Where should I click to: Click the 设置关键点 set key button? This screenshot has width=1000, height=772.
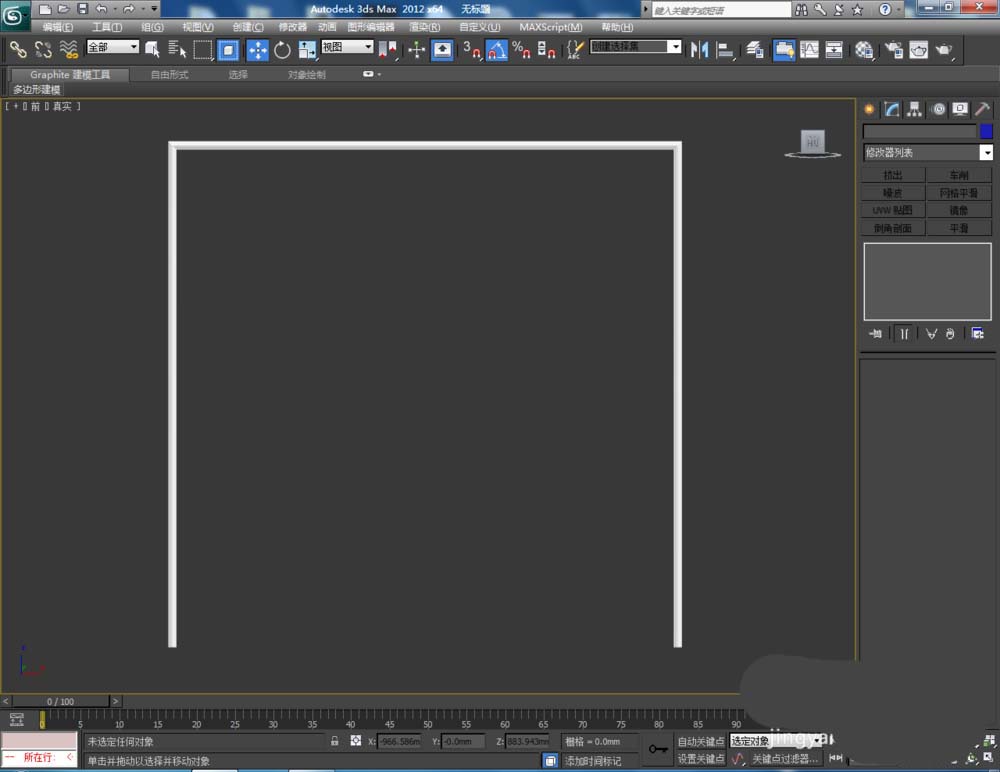click(701, 758)
